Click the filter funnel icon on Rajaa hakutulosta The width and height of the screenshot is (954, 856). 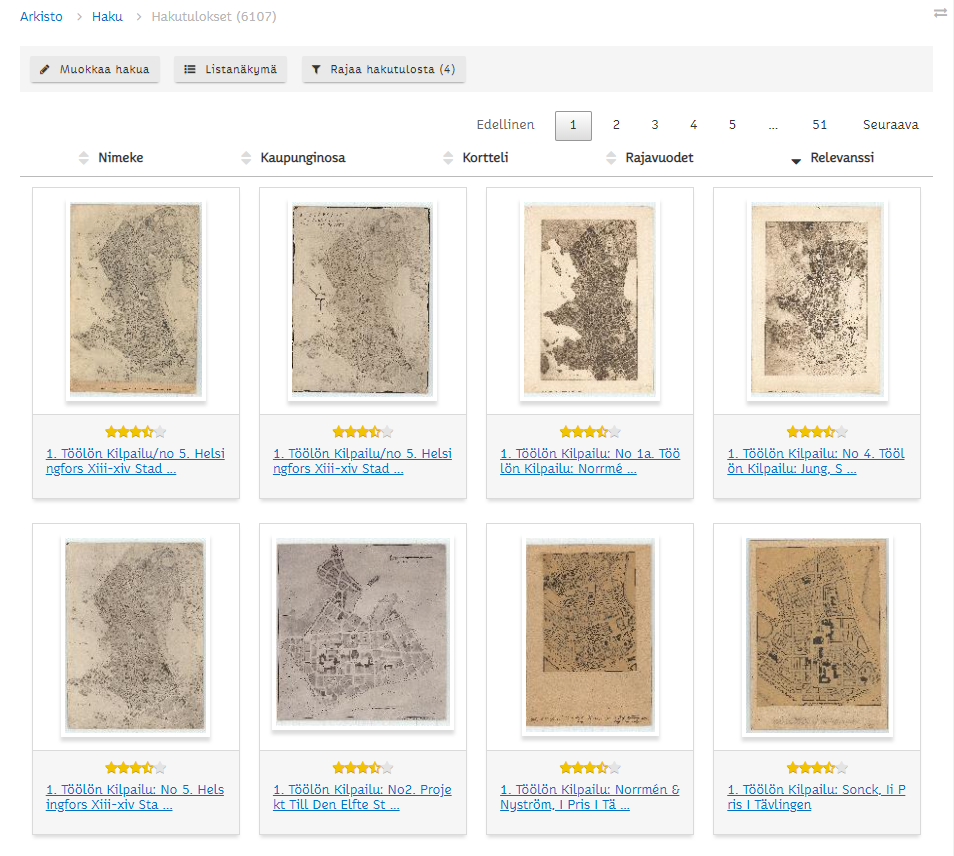coord(316,70)
